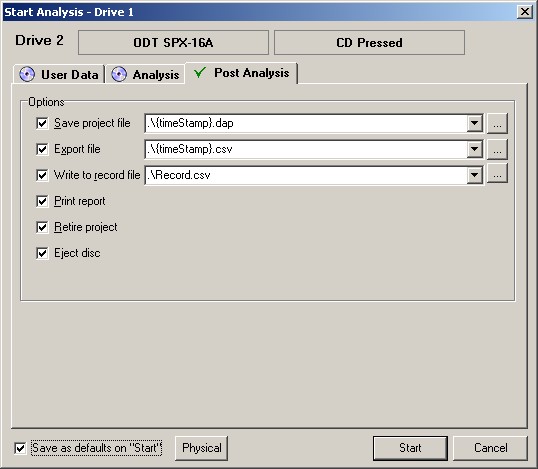Click the disc icon on Analysis tab

click(119, 74)
